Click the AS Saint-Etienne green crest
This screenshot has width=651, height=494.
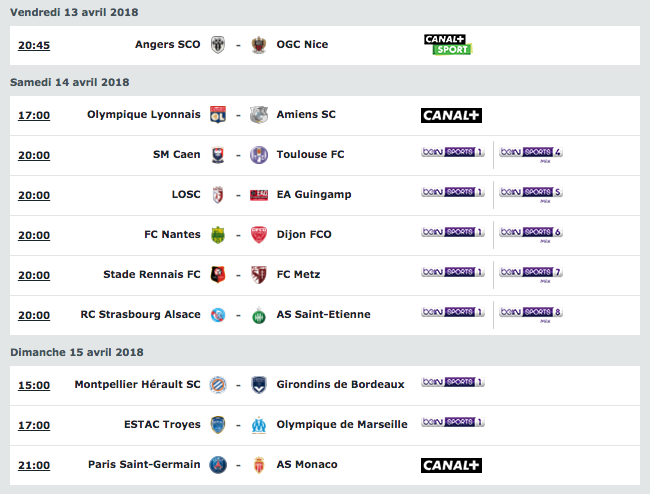coord(259,315)
